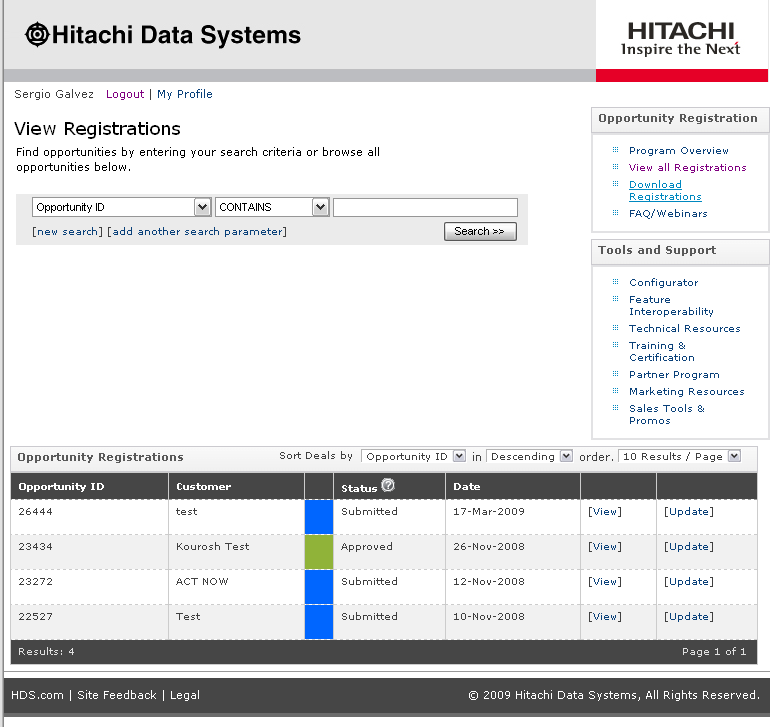Click the Sergio Galvez username text
This screenshot has width=783, height=727.
click(x=54, y=94)
